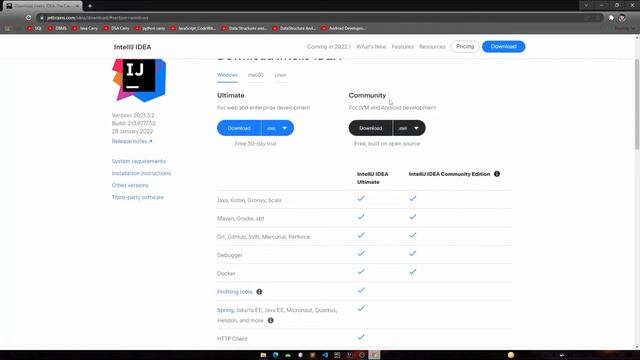Click the 'Java, Kotlin, Groovy, Scala' row label
The image size is (640, 360).
(x=249, y=200)
